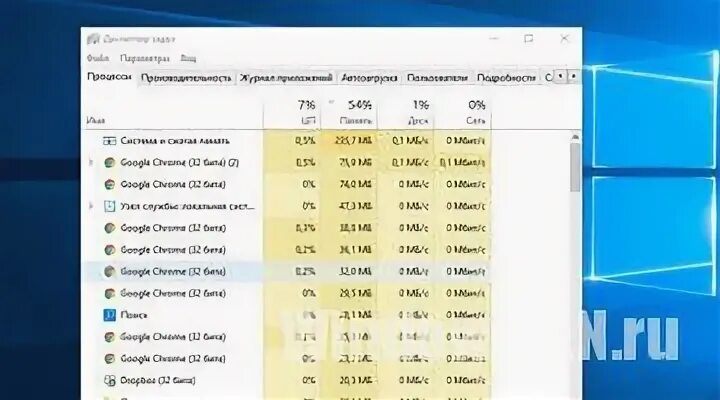Click the right tab-scroll arrow
Image resolution: width=720 pixels, height=400 pixels.
pos(573,76)
